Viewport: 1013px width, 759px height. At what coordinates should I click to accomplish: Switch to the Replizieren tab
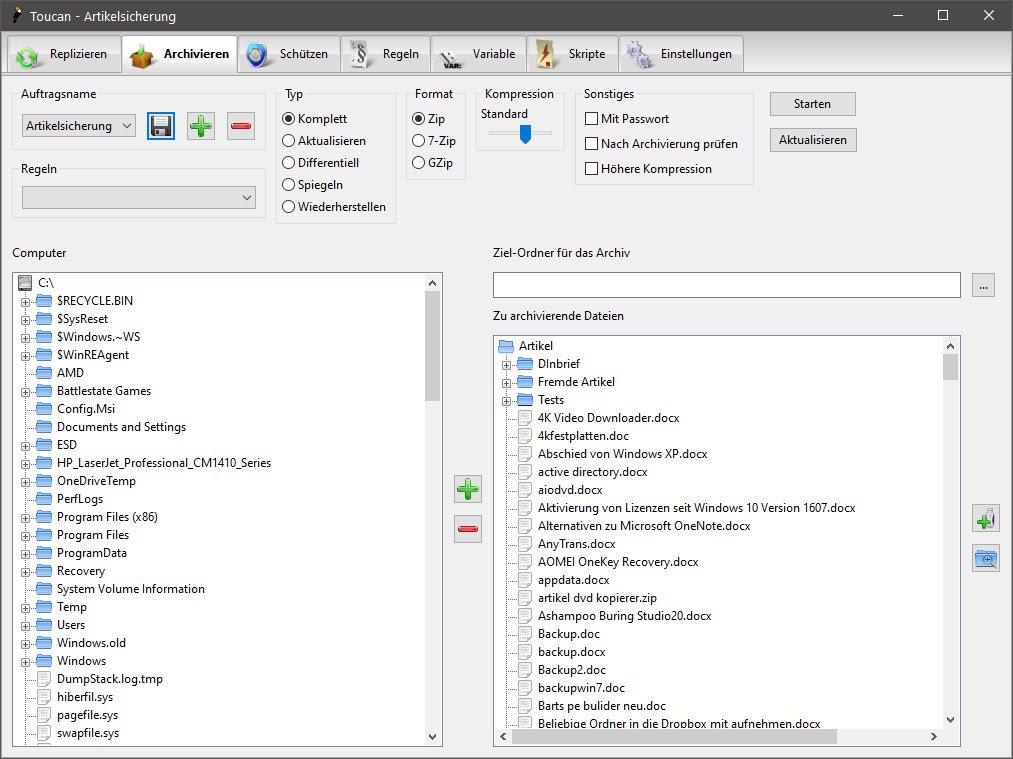click(65, 54)
